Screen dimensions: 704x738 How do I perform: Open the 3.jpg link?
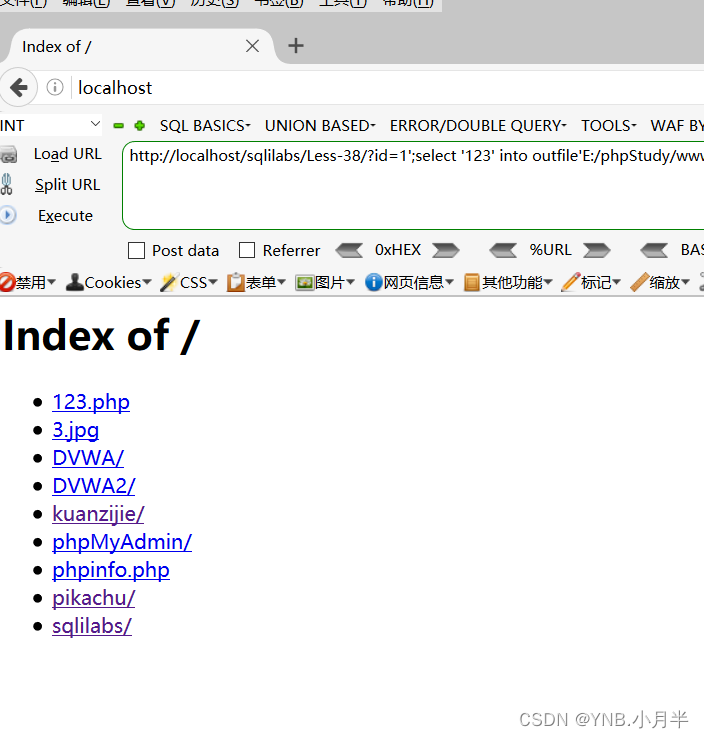click(x=76, y=430)
